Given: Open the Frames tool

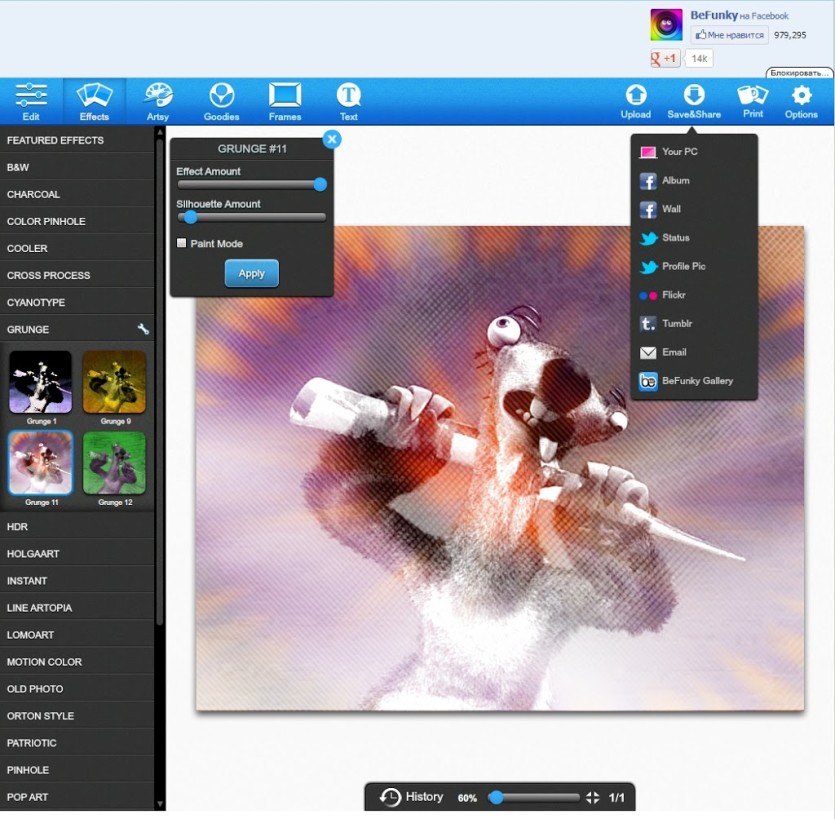Looking at the screenshot, I should pos(285,101).
